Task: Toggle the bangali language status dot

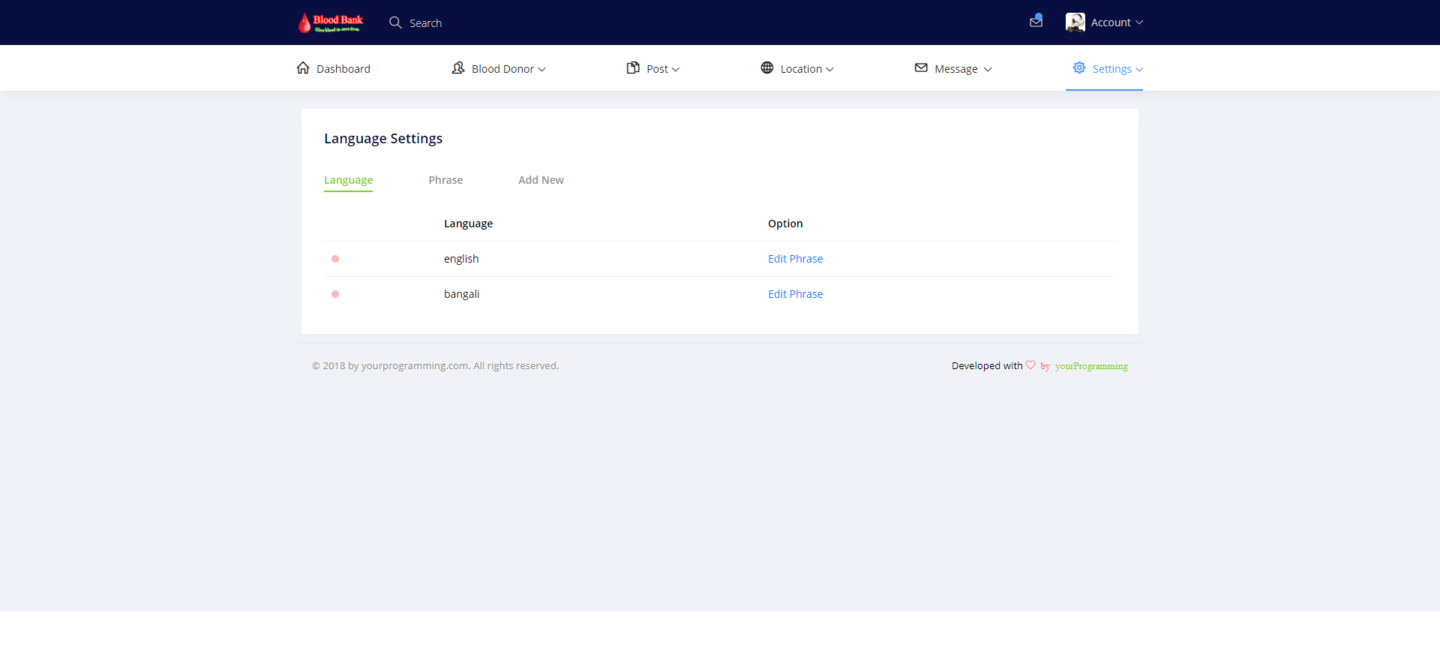Action: point(335,294)
